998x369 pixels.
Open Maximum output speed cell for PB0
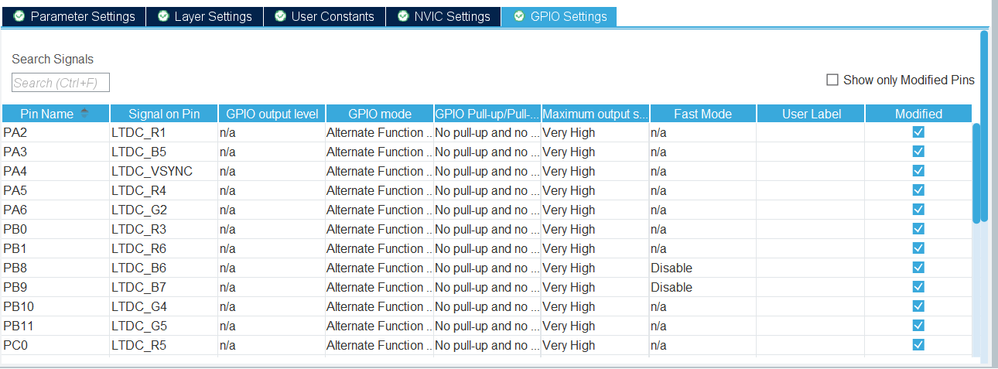point(595,229)
